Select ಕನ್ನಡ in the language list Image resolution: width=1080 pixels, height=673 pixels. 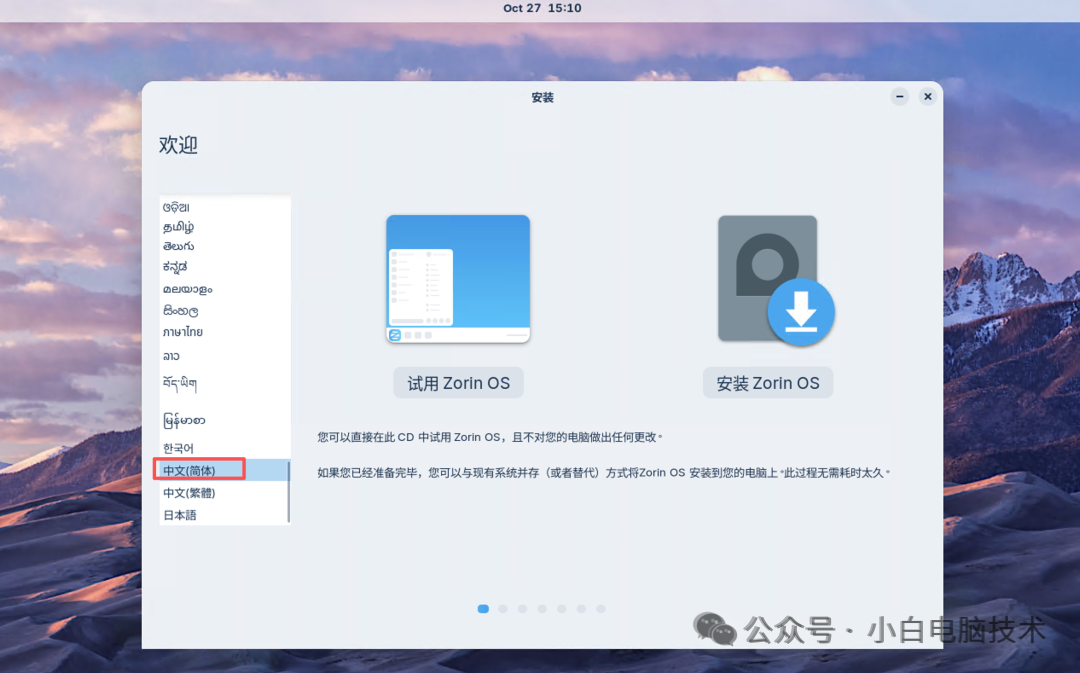click(x=182, y=268)
